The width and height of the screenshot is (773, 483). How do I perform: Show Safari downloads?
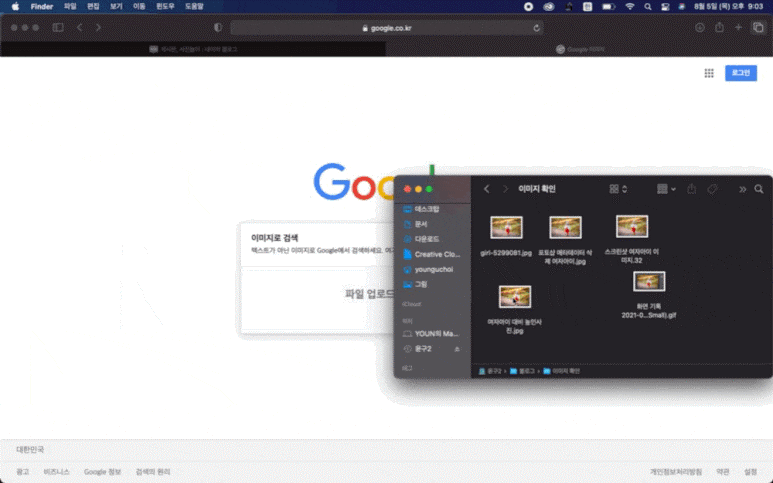[x=700, y=28]
